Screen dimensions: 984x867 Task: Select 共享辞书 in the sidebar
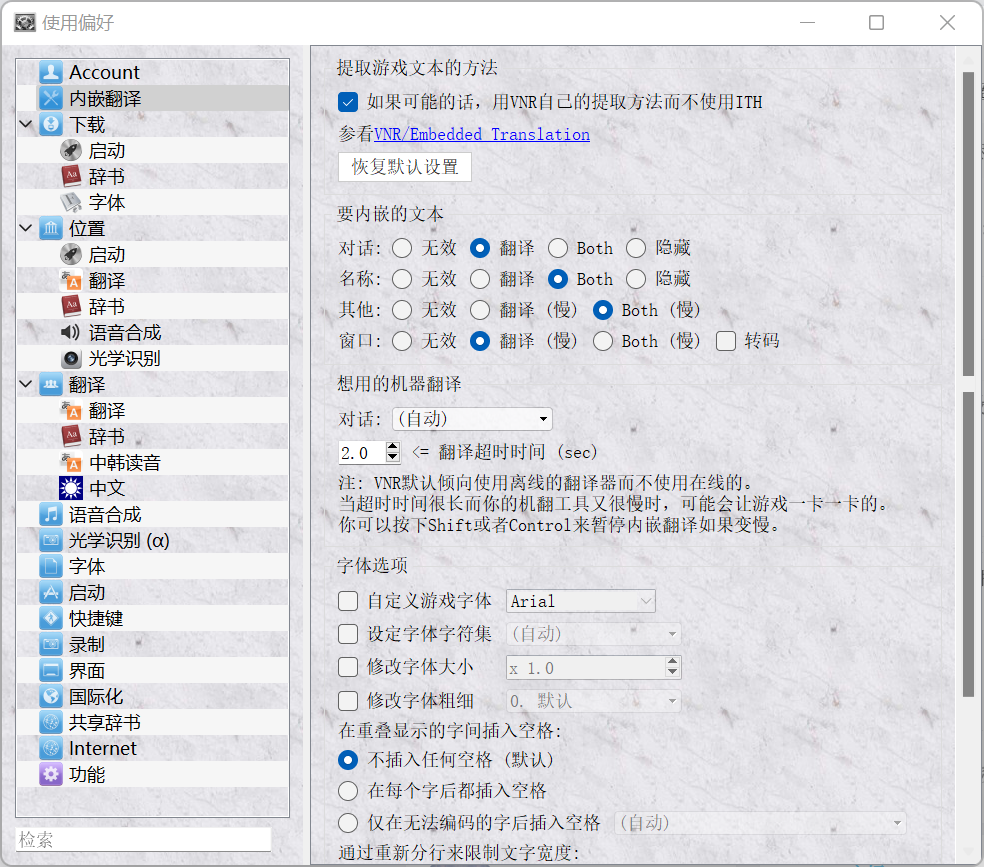click(104, 723)
